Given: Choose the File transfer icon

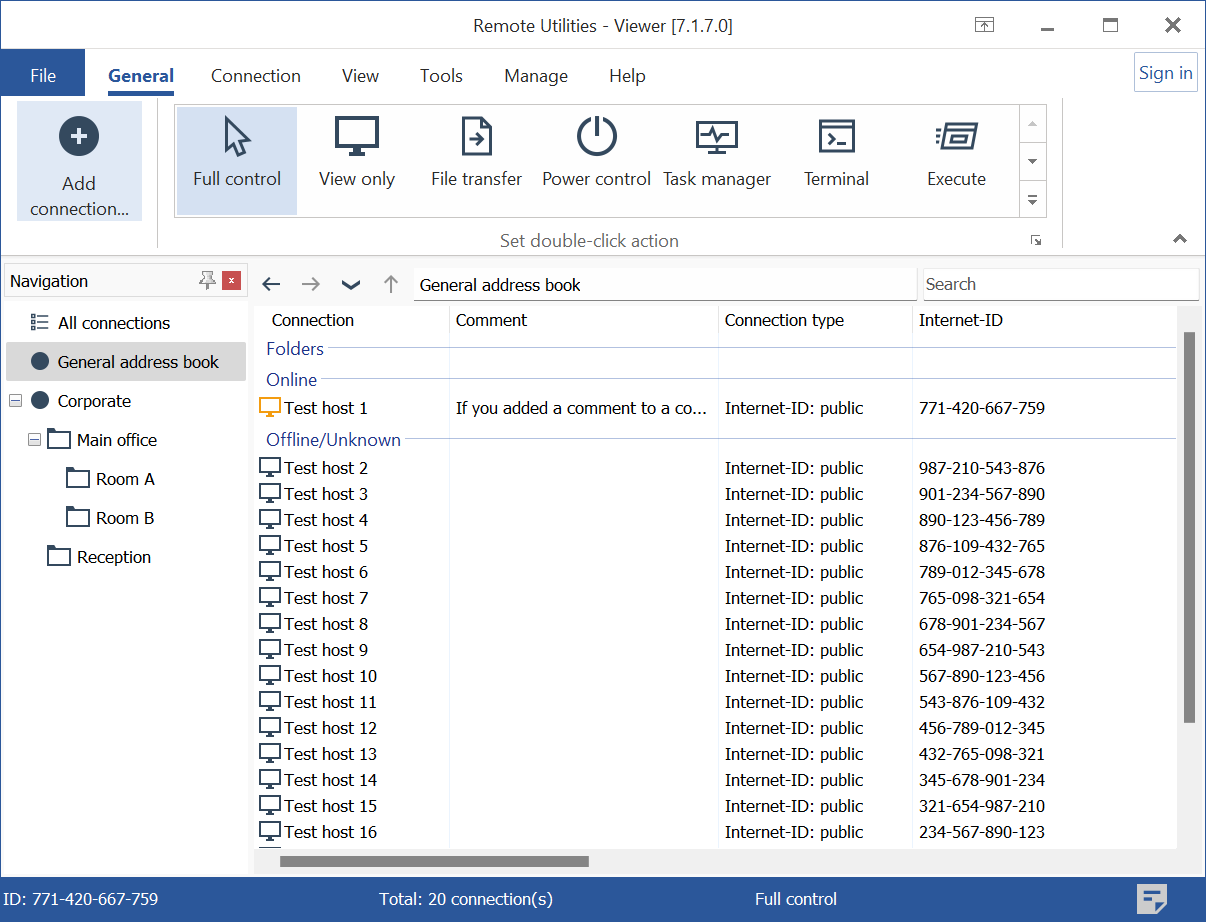Looking at the screenshot, I should pyautogui.click(x=476, y=138).
